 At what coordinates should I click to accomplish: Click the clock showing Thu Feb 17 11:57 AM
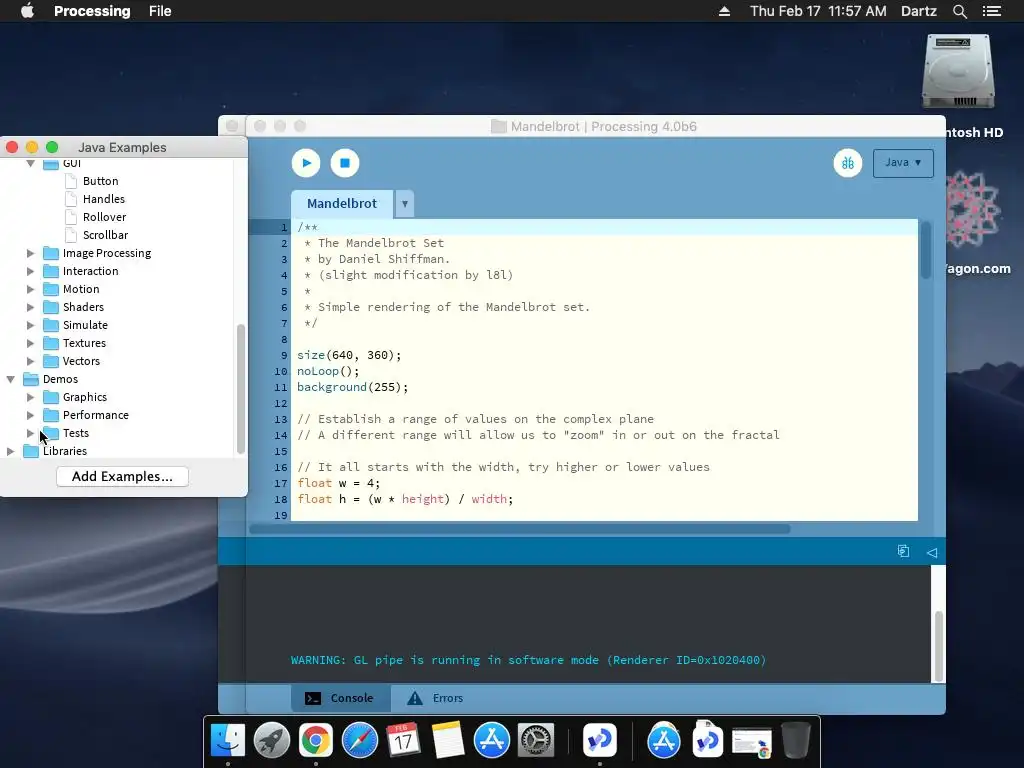click(818, 11)
